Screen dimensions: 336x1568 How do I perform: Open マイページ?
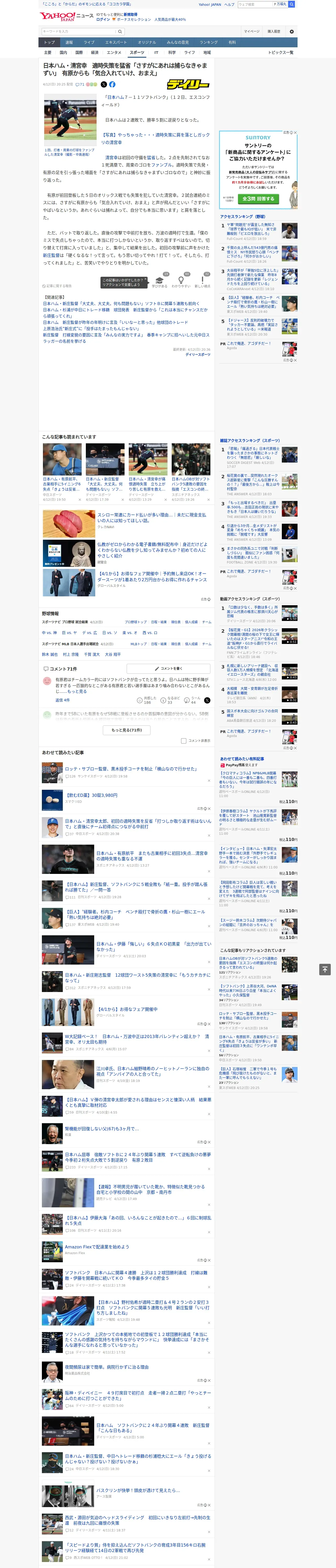[x=252, y=32]
